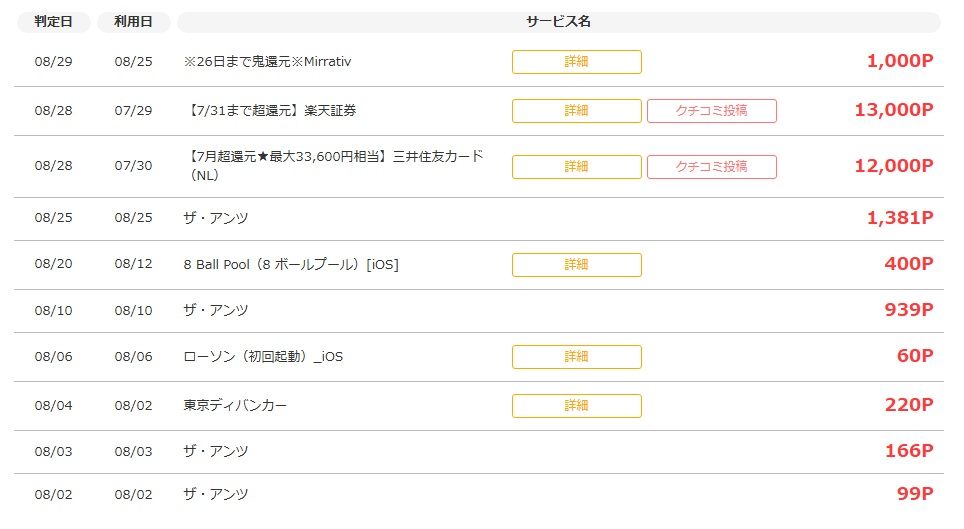Click the 8 Ball Pool service name

tap(291, 264)
